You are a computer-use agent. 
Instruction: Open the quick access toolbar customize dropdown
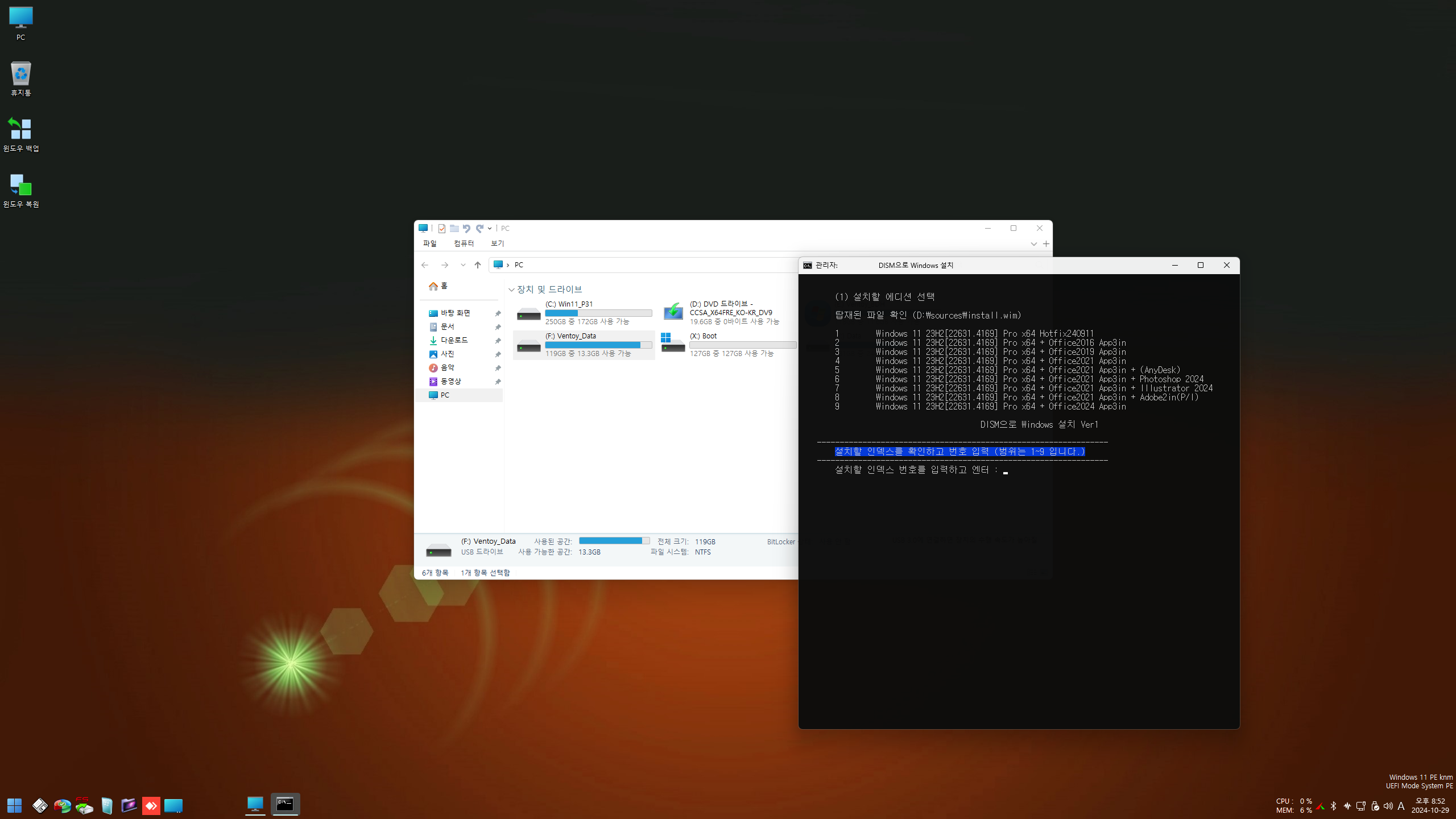pos(490,228)
